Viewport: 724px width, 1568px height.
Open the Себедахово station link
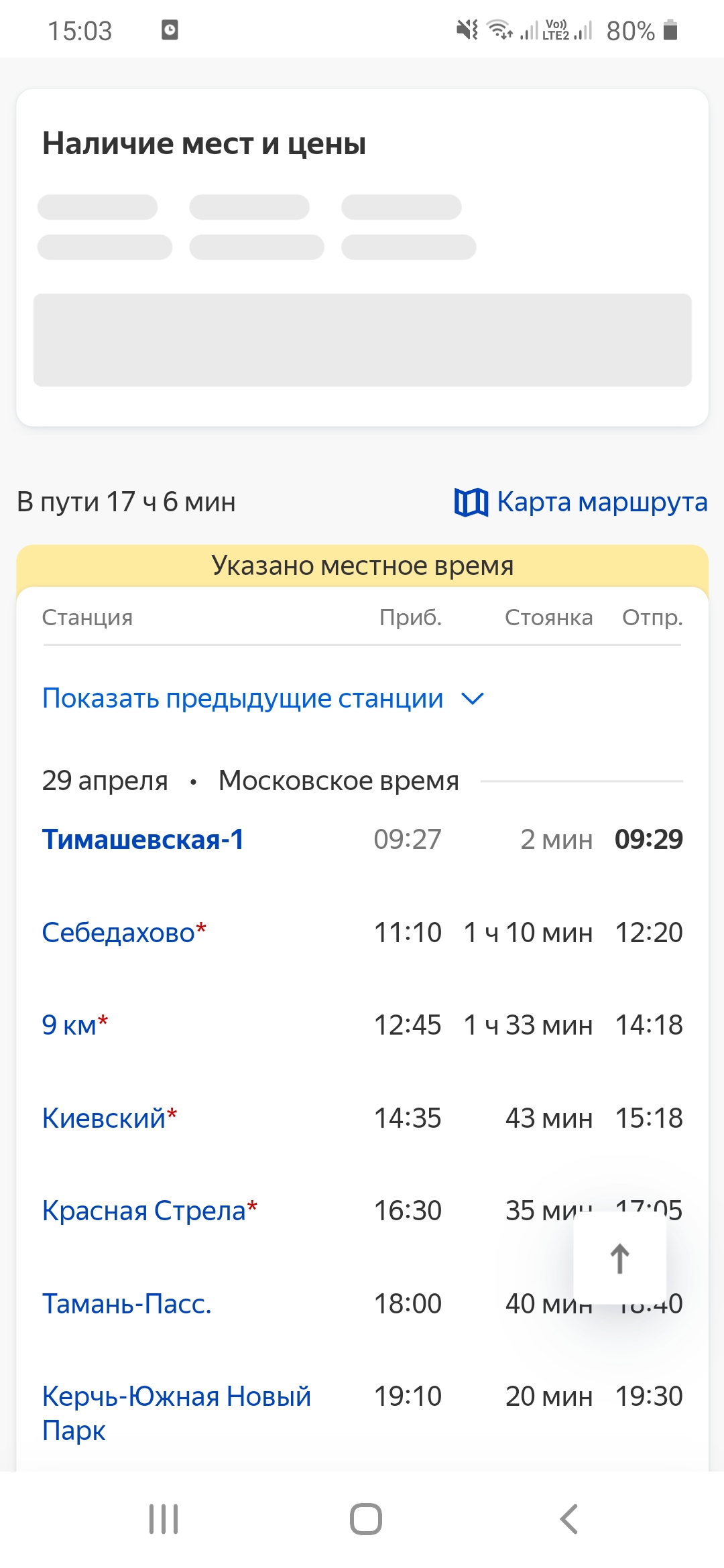119,932
